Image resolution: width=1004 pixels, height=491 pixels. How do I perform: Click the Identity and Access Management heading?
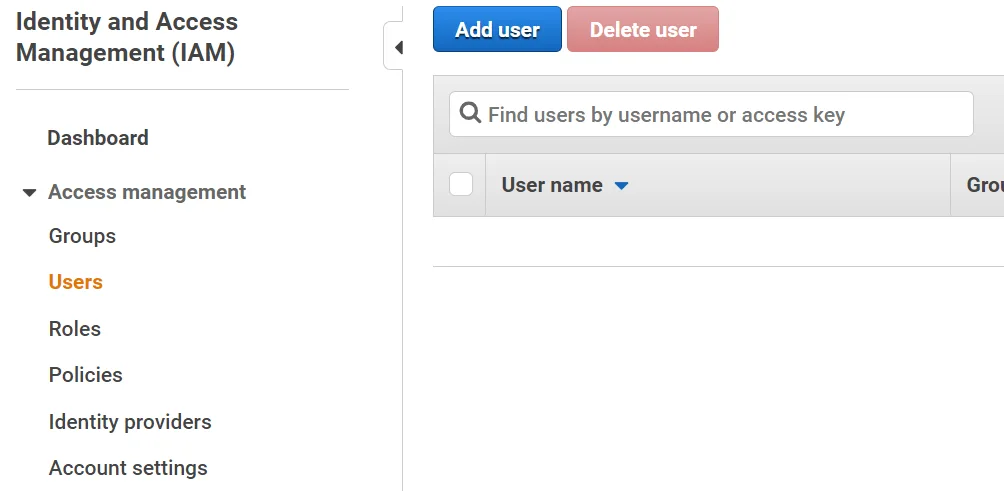pos(127,37)
